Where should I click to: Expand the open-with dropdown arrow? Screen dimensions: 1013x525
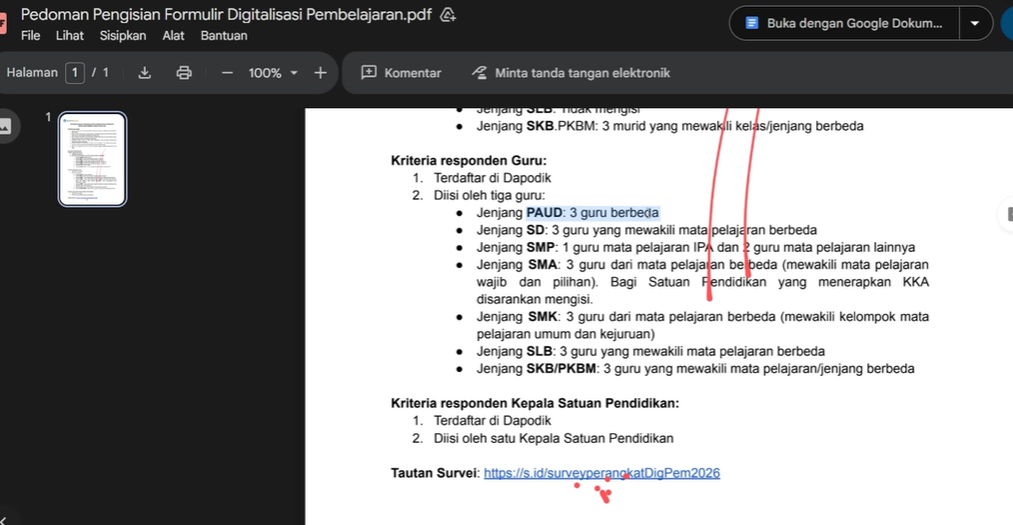(975, 23)
